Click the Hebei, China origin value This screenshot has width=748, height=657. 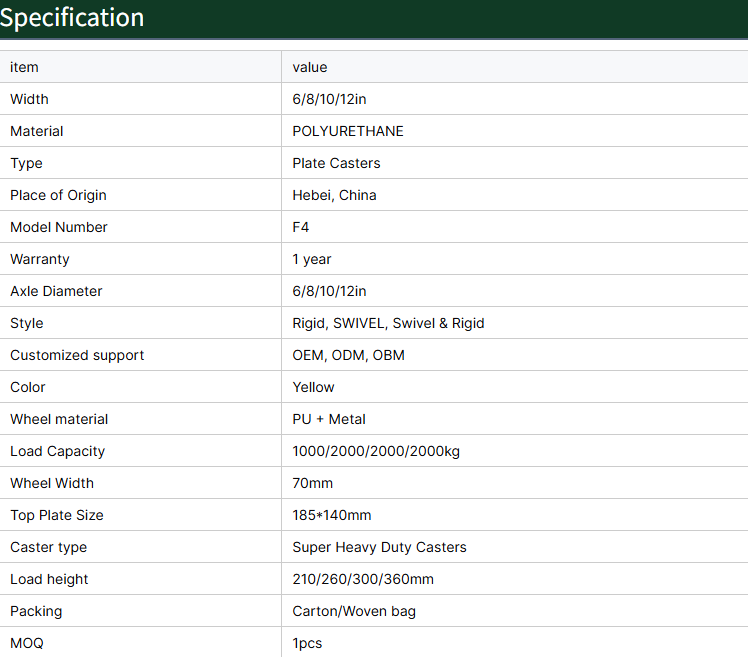334,195
